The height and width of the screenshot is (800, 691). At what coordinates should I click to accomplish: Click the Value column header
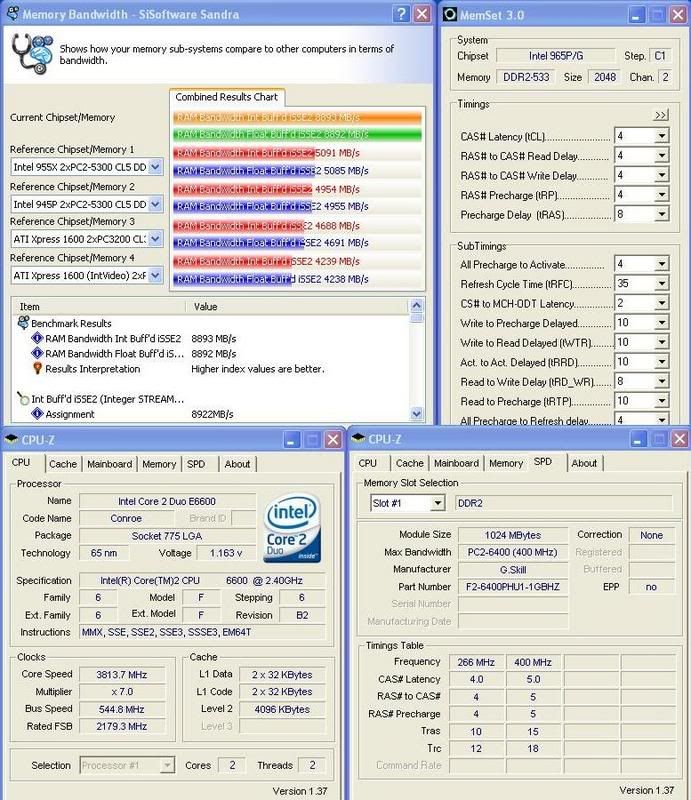click(x=297, y=306)
